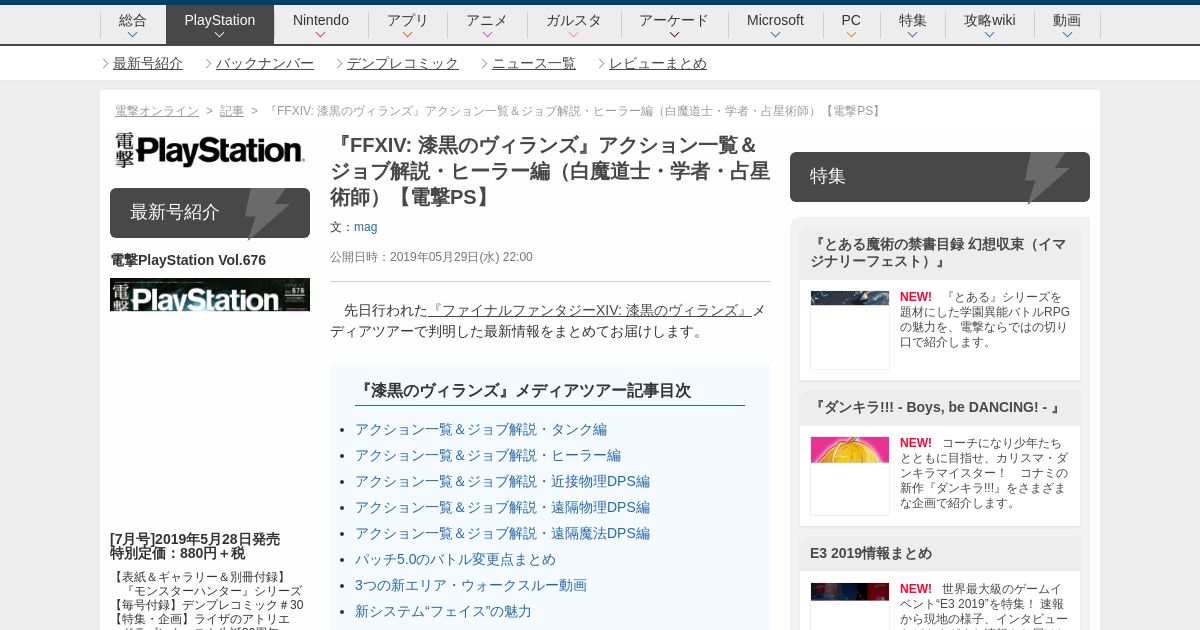This screenshot has width=1200, height=630.
Task: Open the ファイナルファンタジーXIV: 漆黒のヴィランズ link
Action: pyautogui.click(x=590, y=310)
